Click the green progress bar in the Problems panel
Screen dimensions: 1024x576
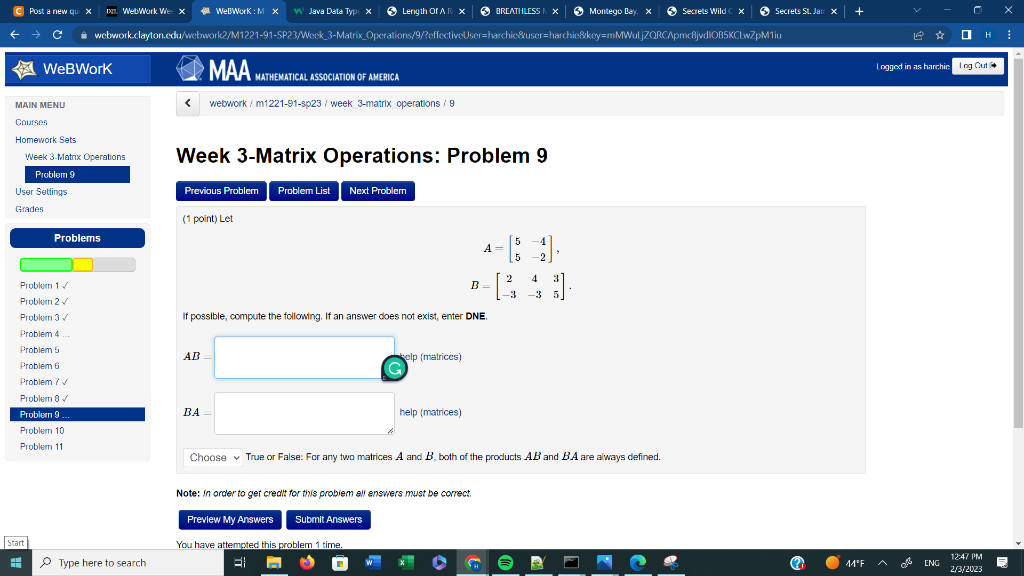[x=45, y=264]
